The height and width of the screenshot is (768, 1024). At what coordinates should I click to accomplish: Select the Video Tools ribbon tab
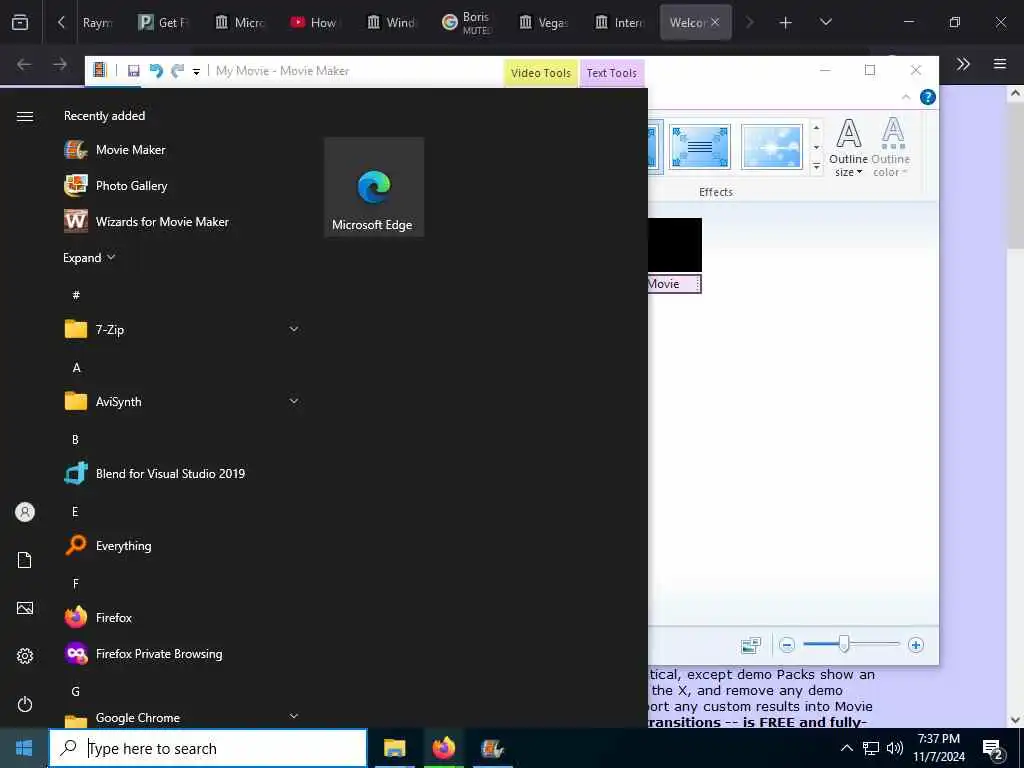click(x=541, y=72)
